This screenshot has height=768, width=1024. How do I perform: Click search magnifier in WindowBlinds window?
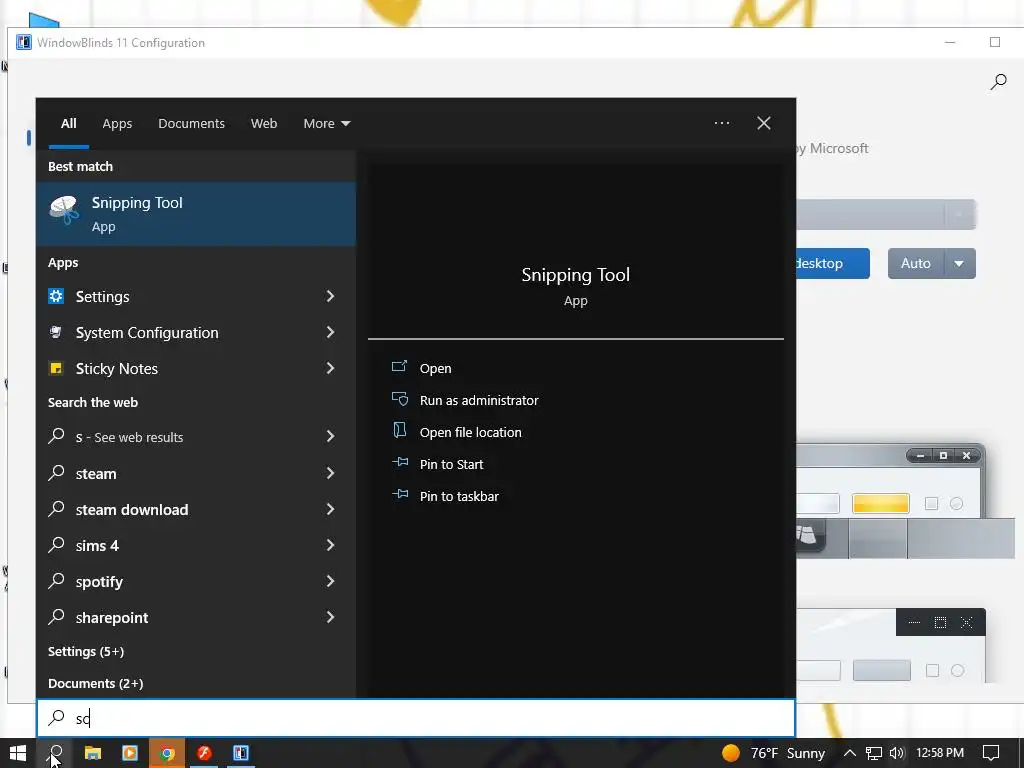(998, 82)
